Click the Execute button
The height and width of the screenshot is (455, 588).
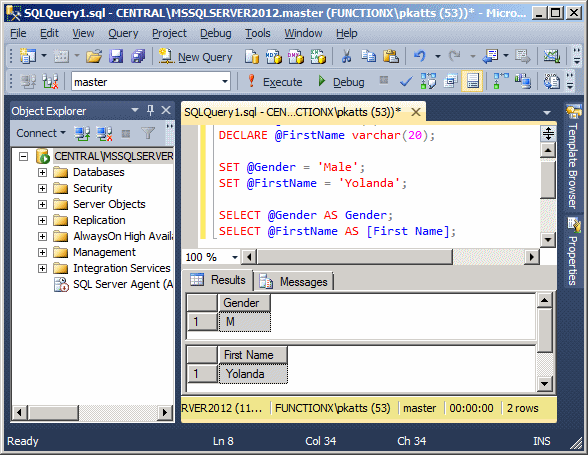[x=275, y=81]
